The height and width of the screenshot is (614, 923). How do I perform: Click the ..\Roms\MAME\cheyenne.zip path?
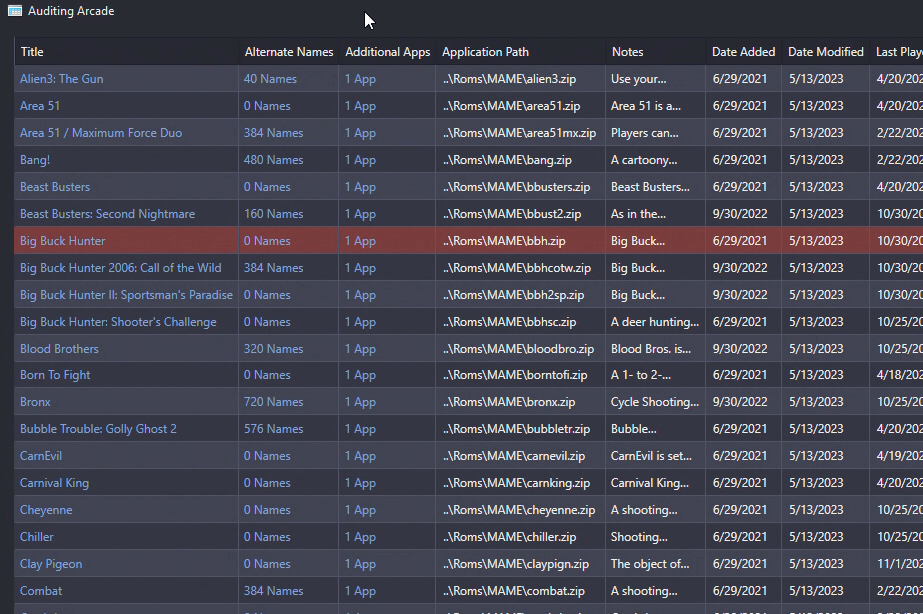click(519, 510)
